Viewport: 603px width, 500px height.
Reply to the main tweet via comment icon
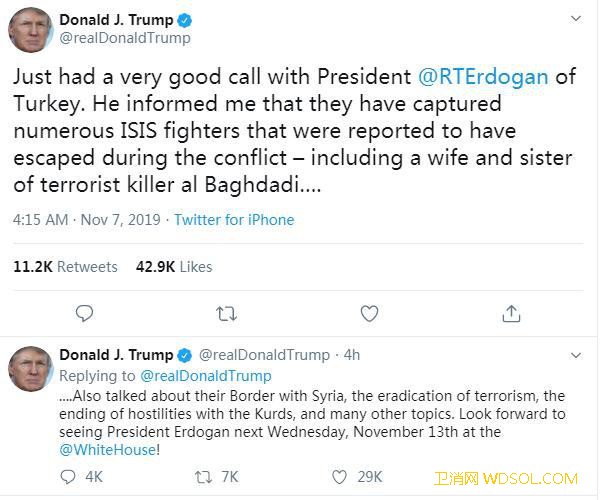tap(84, 314)
